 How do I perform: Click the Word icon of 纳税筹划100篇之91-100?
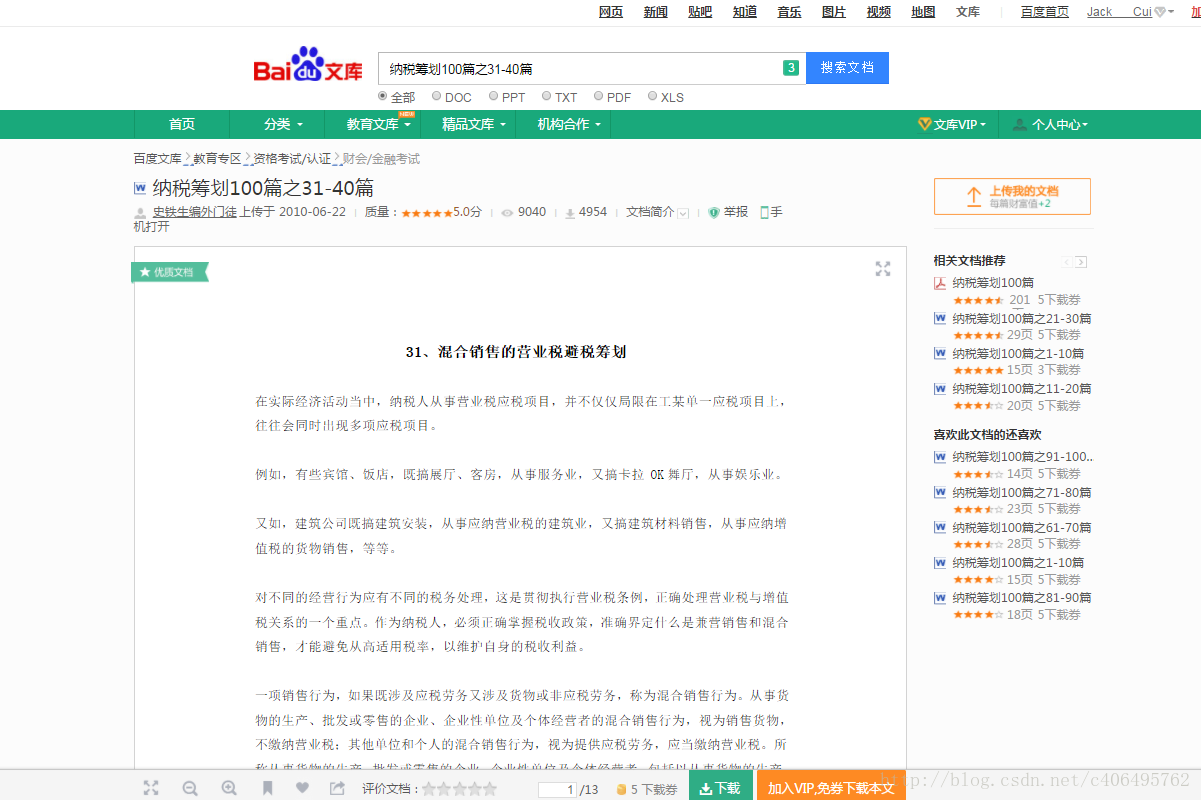pyautogui.click(x=940, y=457)
